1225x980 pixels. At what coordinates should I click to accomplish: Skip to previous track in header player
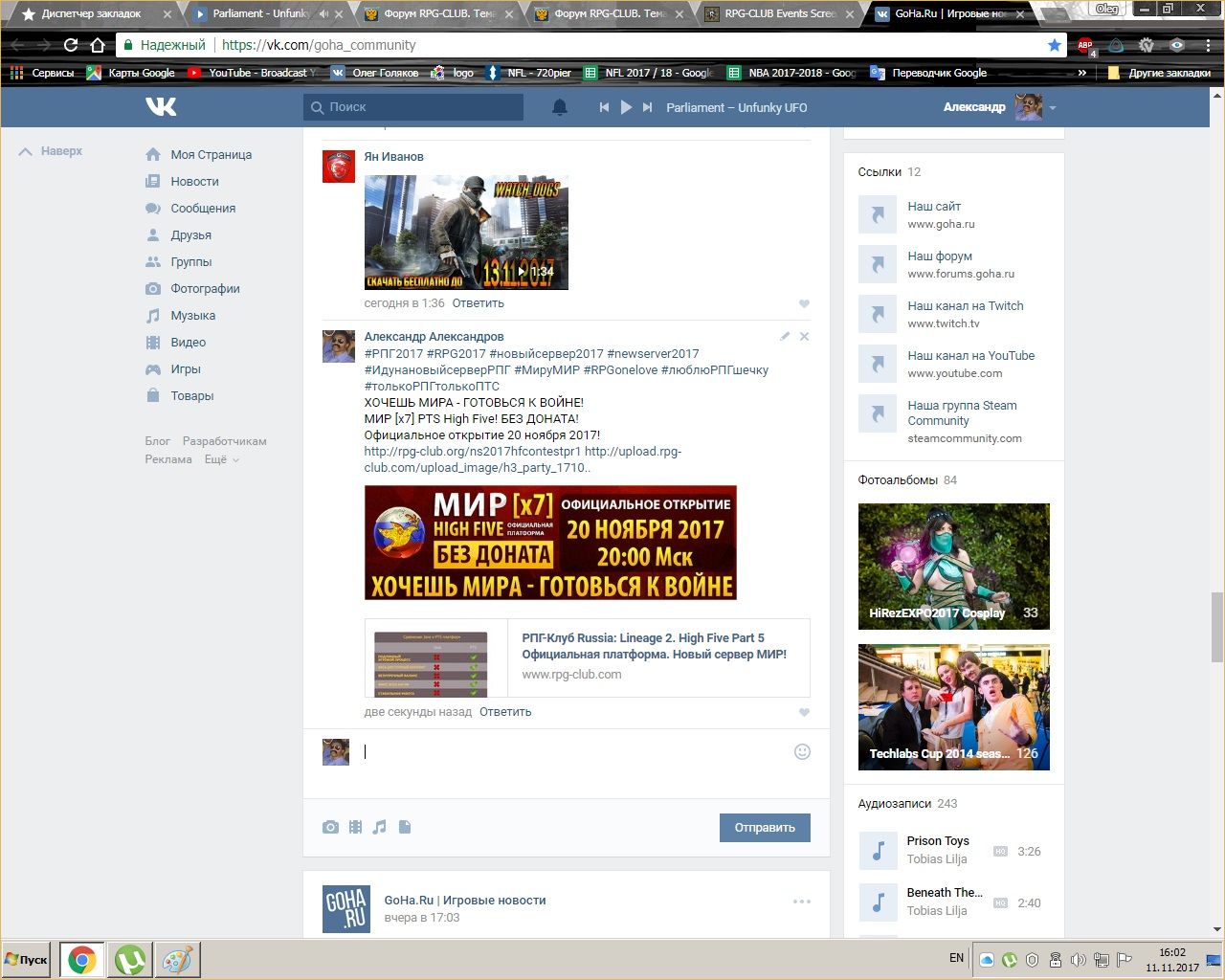coord(604,107)
